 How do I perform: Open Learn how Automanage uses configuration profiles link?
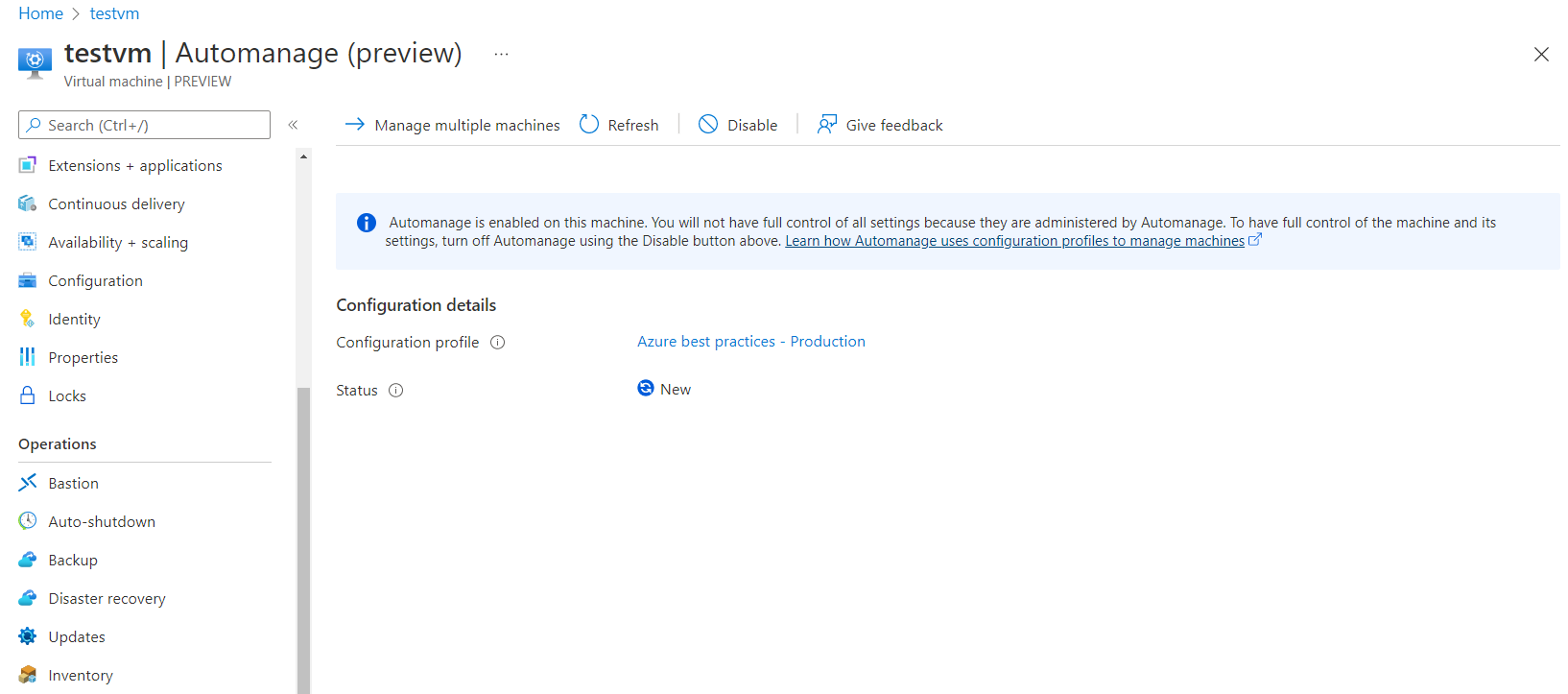(x=1015, y=241)
